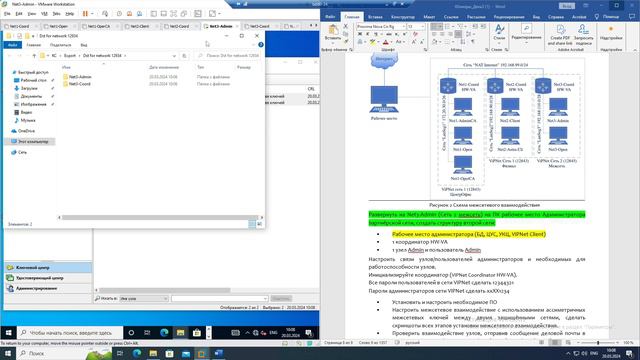Viewport: 640px width, 360px height.
Task: Click VMware's send Ctrl+Alt+Del icon
Action: tap(105, 13)
